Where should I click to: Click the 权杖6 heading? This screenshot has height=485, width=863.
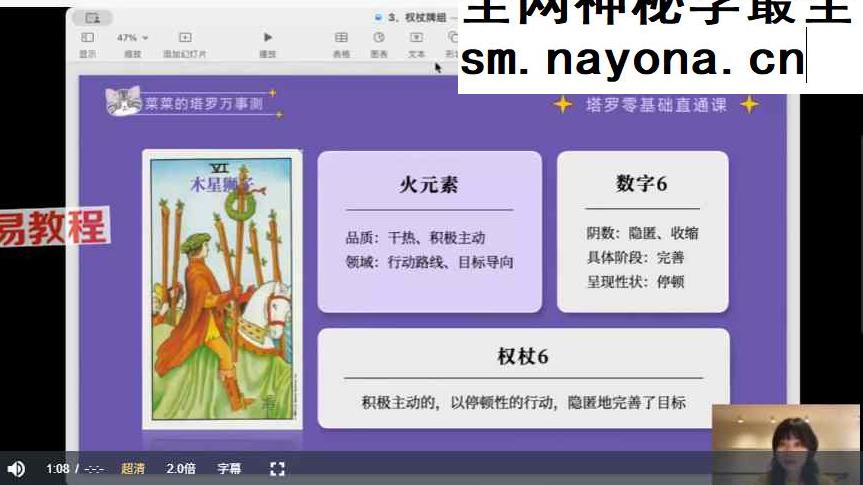523,357
